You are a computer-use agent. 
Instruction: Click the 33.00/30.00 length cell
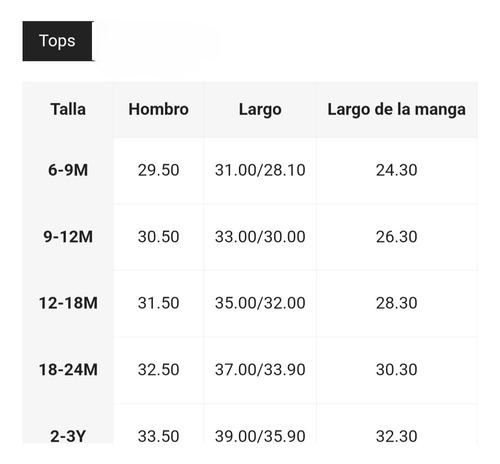pos(260,237)
